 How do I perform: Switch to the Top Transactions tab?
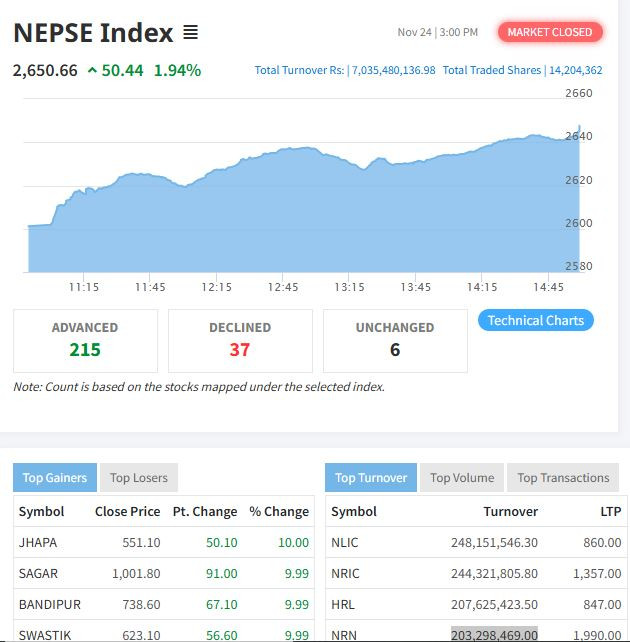(x=563, y=478)
